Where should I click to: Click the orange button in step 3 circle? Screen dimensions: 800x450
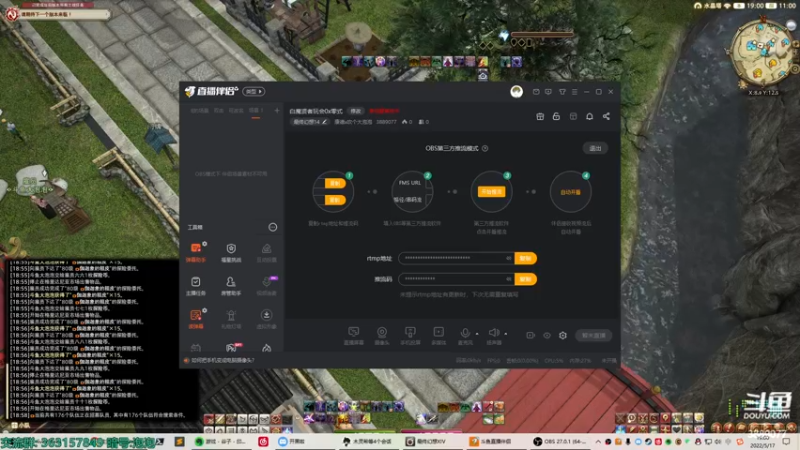491,192
